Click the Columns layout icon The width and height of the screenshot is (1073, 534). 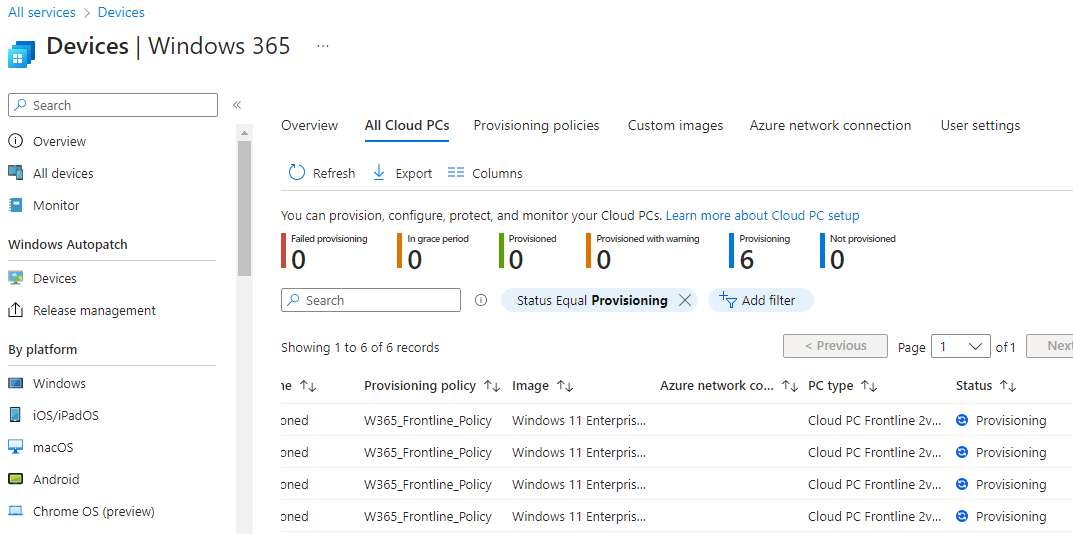click(456, 173)
